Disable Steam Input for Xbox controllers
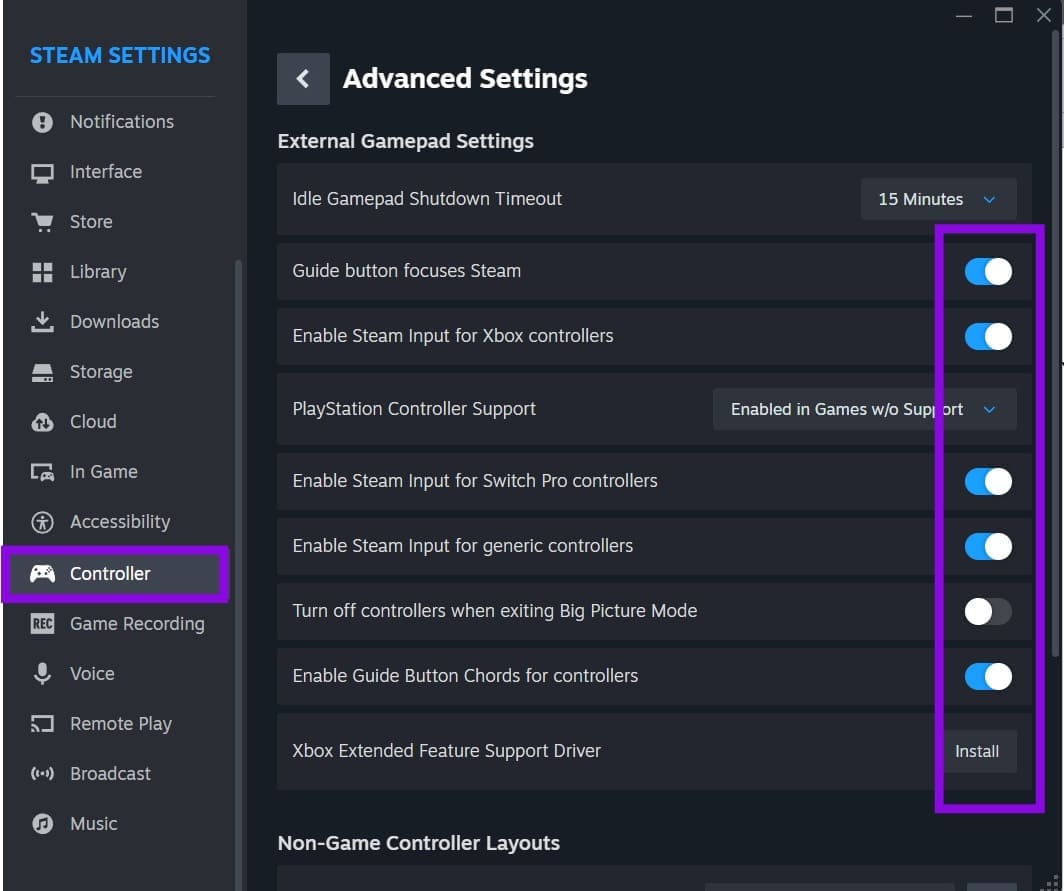Screen dimensions: 1064x891 (x=988, y=337)
